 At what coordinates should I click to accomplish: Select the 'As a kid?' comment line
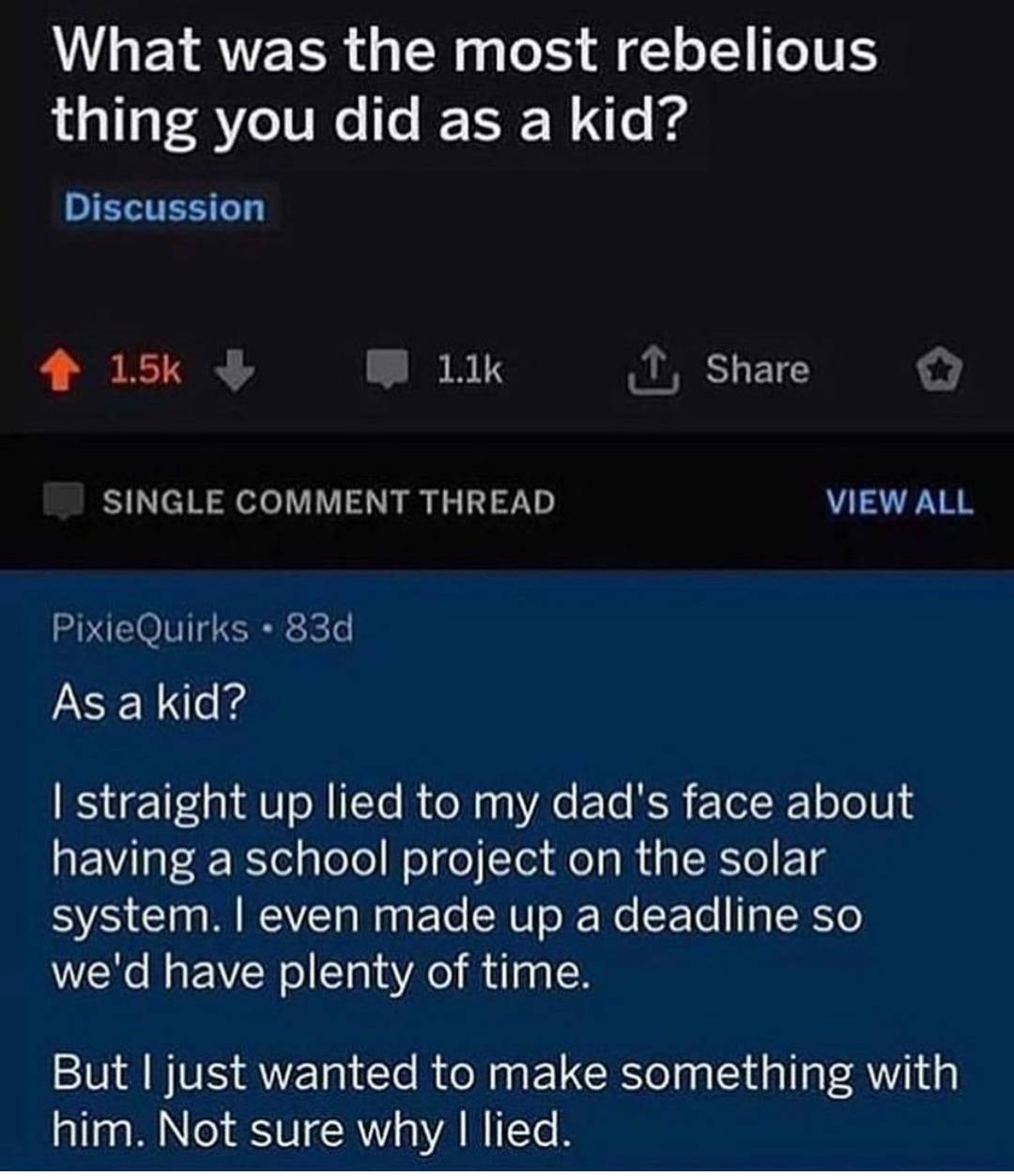pyautogui.click(x=147, y=702)
